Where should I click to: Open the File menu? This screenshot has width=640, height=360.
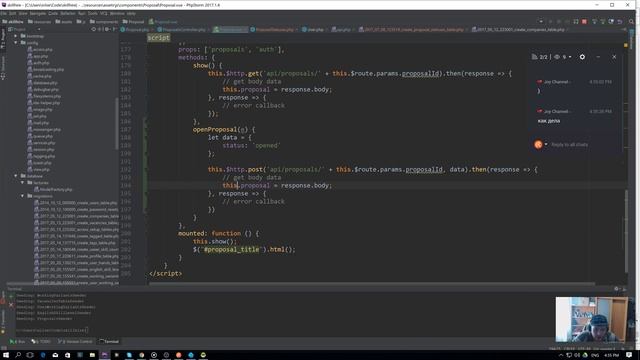[4, 13]
